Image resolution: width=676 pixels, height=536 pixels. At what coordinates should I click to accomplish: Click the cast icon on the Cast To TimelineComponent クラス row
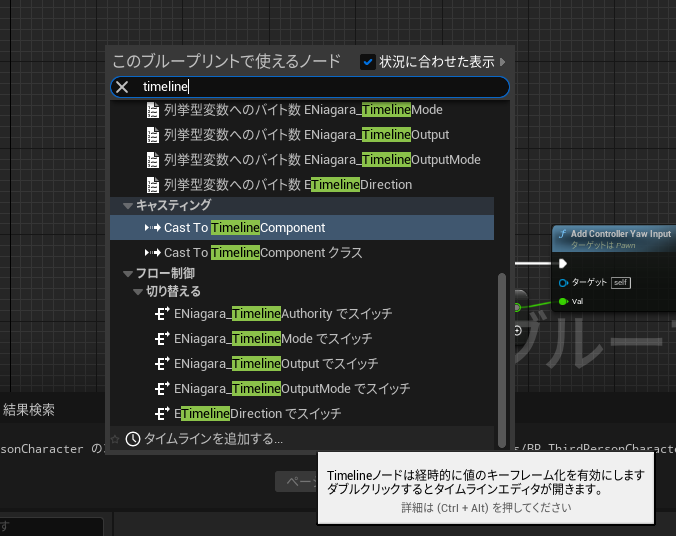pos(153,253)
